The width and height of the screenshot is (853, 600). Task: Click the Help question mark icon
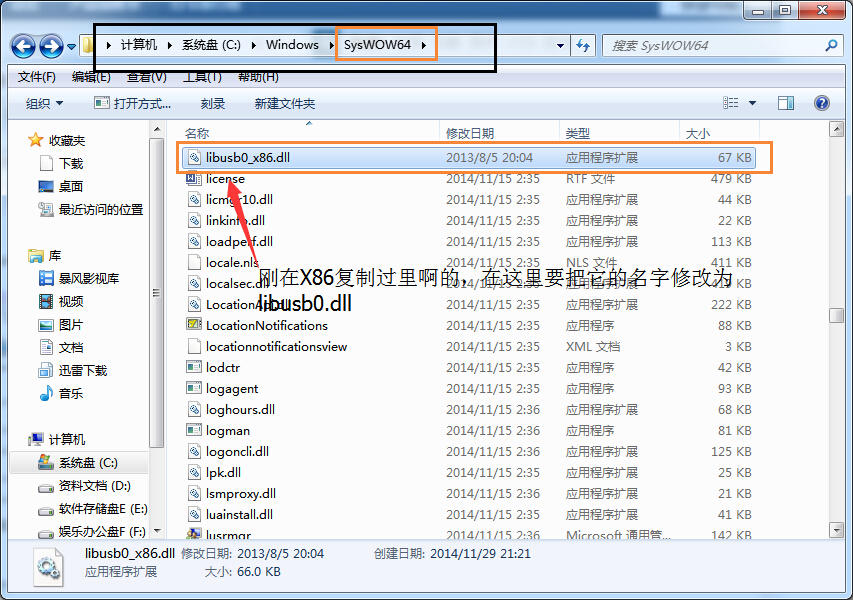[822, 103]
